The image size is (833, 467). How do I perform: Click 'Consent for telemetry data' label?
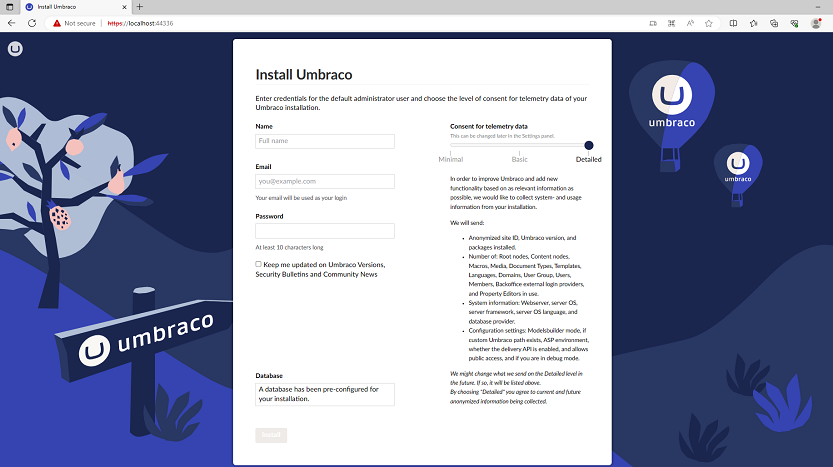[x=489, y=126]
